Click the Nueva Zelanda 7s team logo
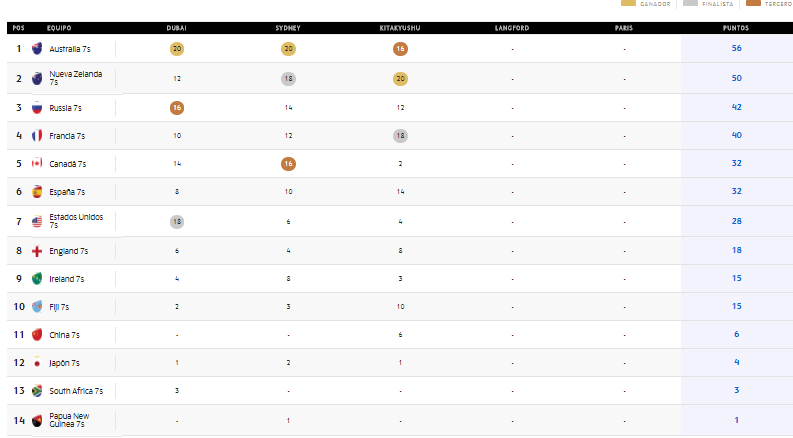 point(37,78)
